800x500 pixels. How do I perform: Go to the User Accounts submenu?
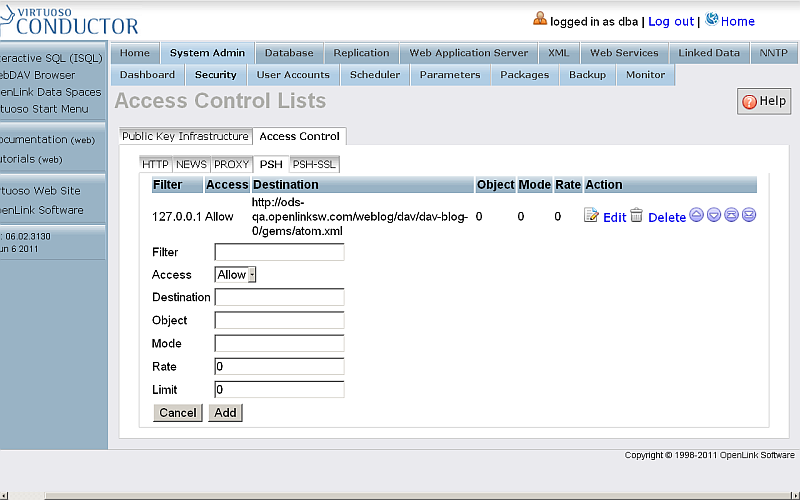(293, 75)
